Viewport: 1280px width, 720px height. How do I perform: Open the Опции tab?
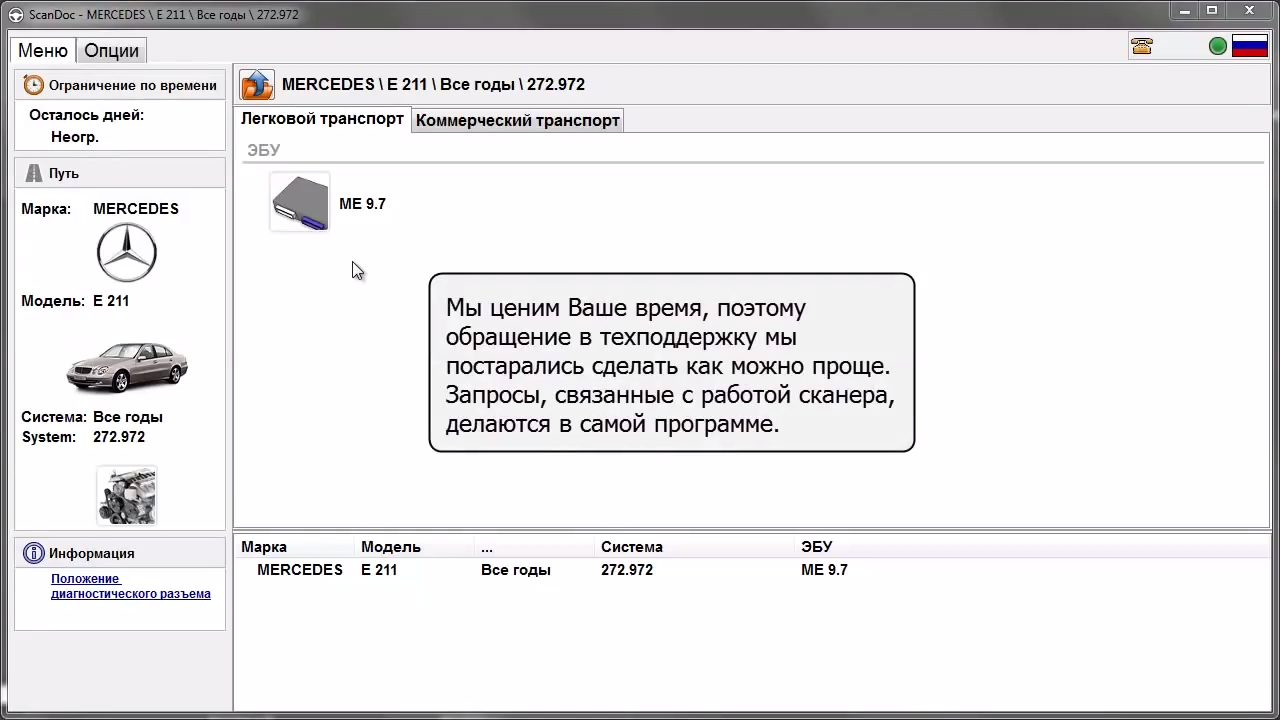pos(111,51)
